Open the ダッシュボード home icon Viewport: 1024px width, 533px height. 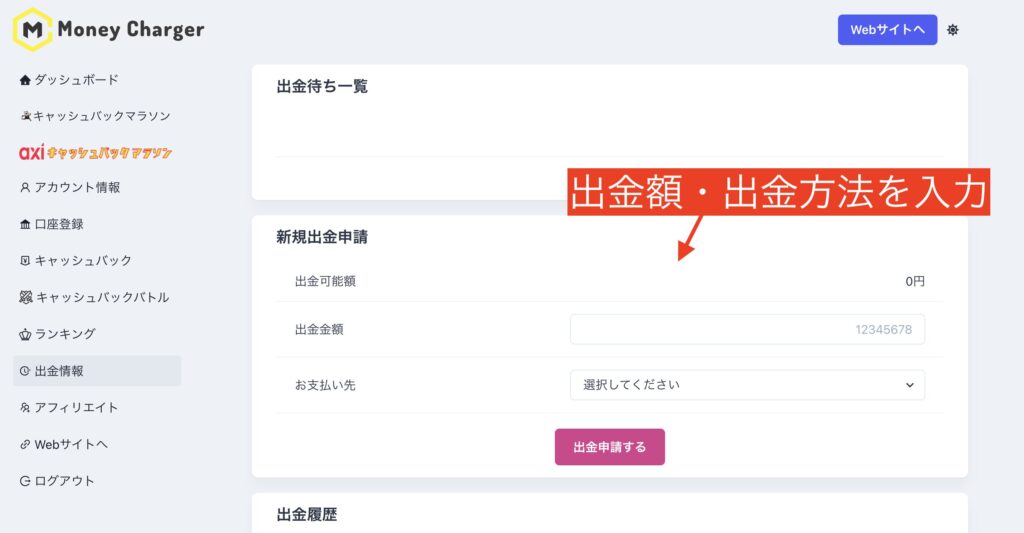25,80
